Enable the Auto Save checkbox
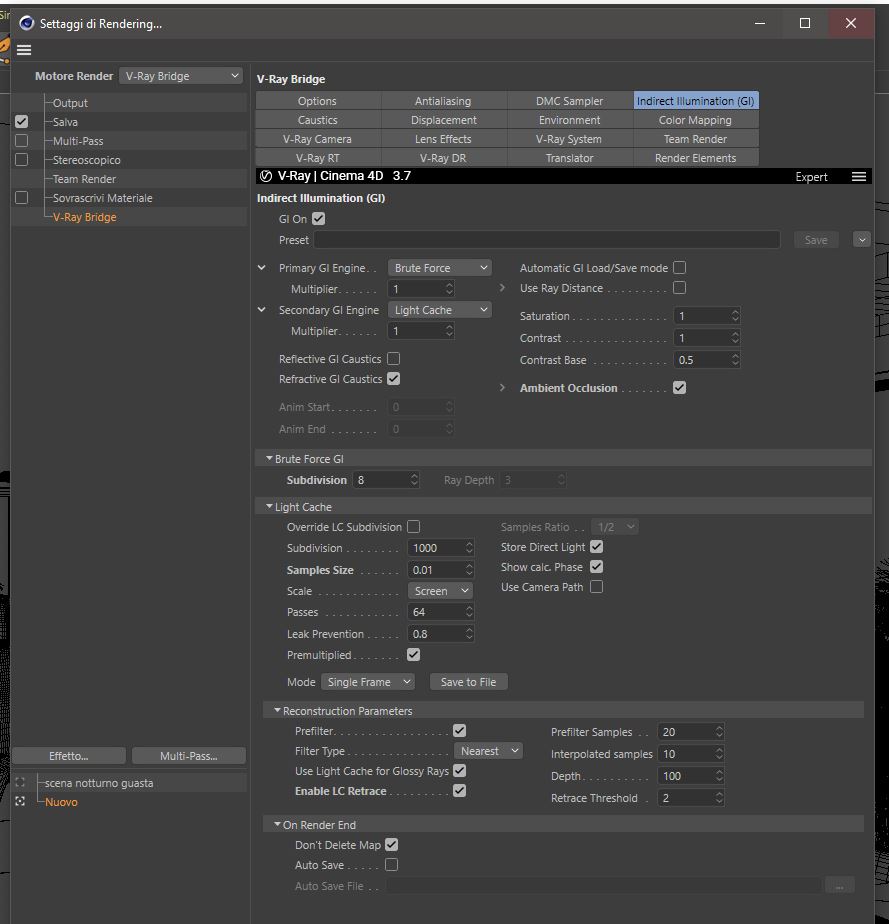 click(x=391, y=864)
